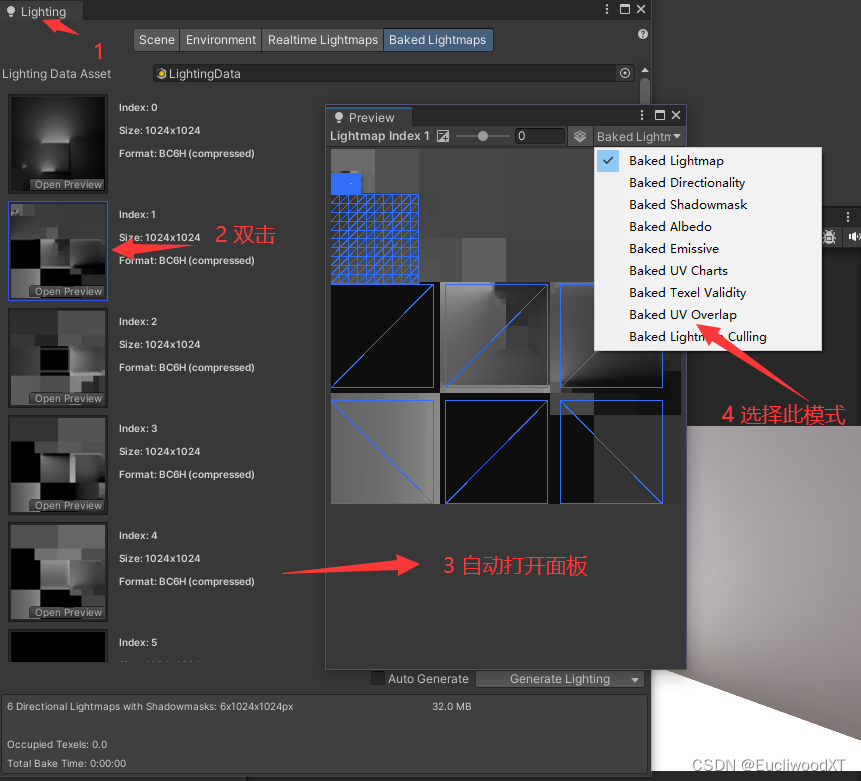Click the LightingData asset field
The width and height of the screenshot is (861, 781).
click(x=394, y=74)
